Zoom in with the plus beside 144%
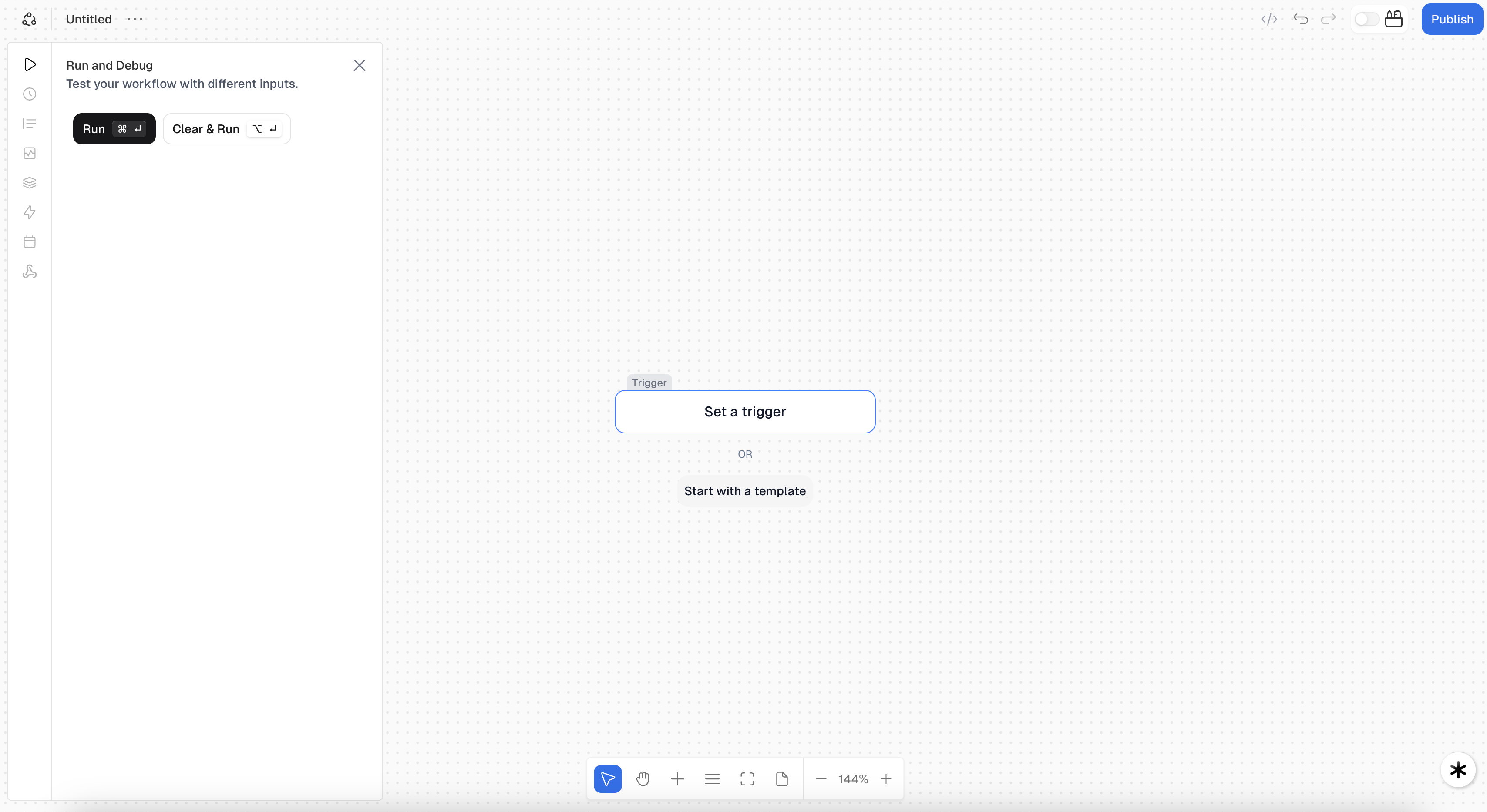 885,779
